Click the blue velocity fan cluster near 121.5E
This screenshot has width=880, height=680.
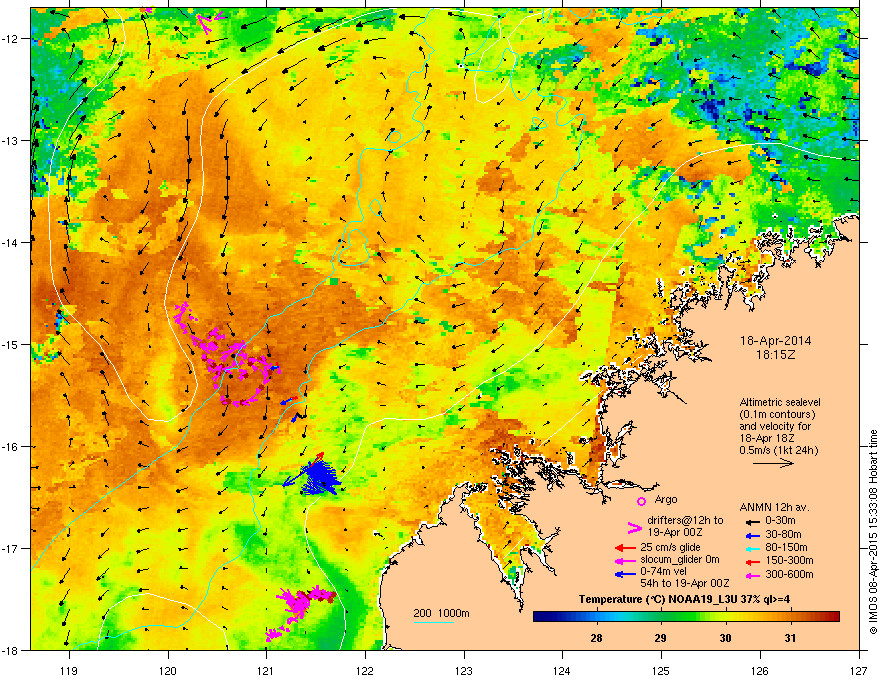(x=319, y=477)
